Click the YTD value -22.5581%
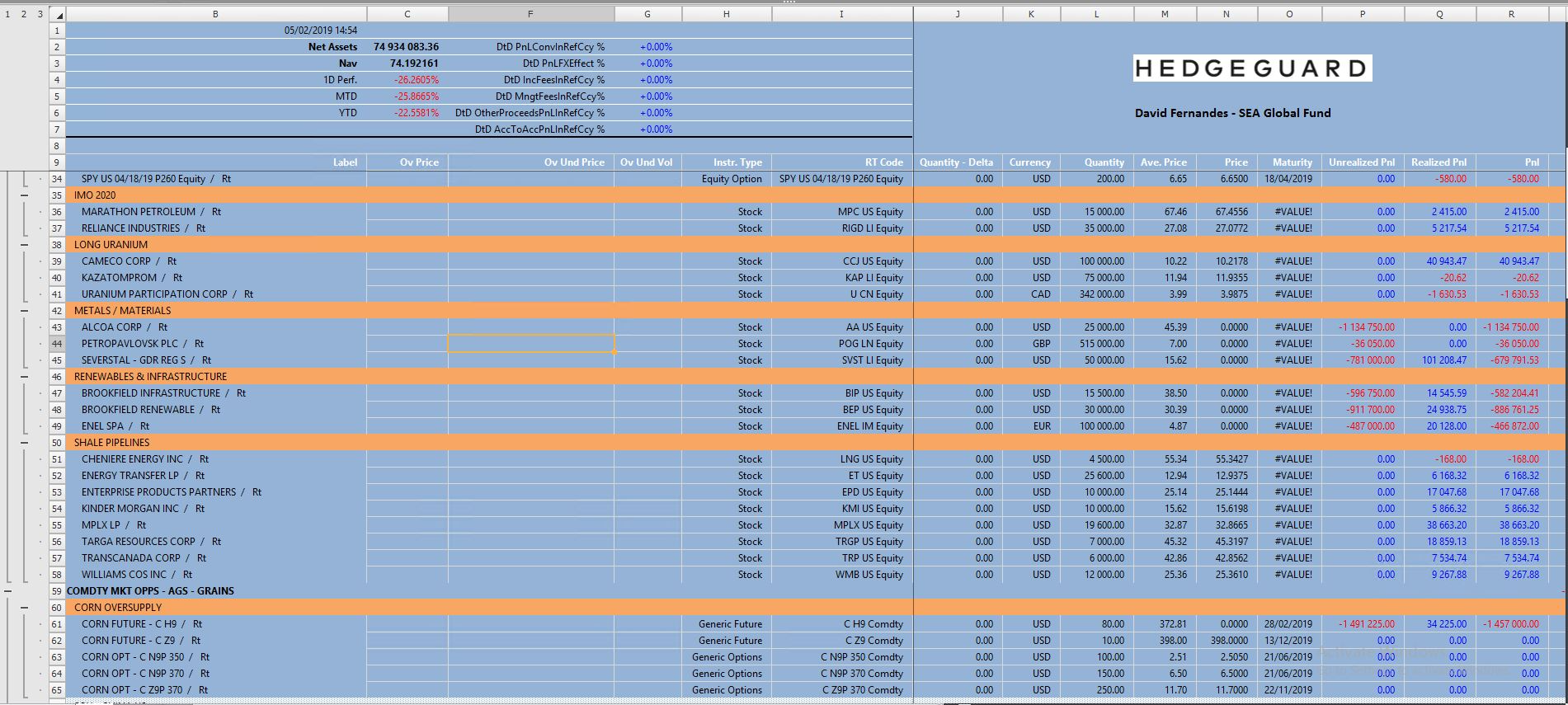The image size is (1568, 705). pos(417,113)
